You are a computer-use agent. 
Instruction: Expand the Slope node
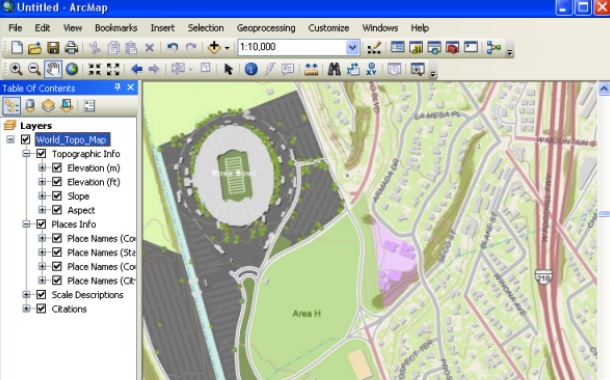42,196
